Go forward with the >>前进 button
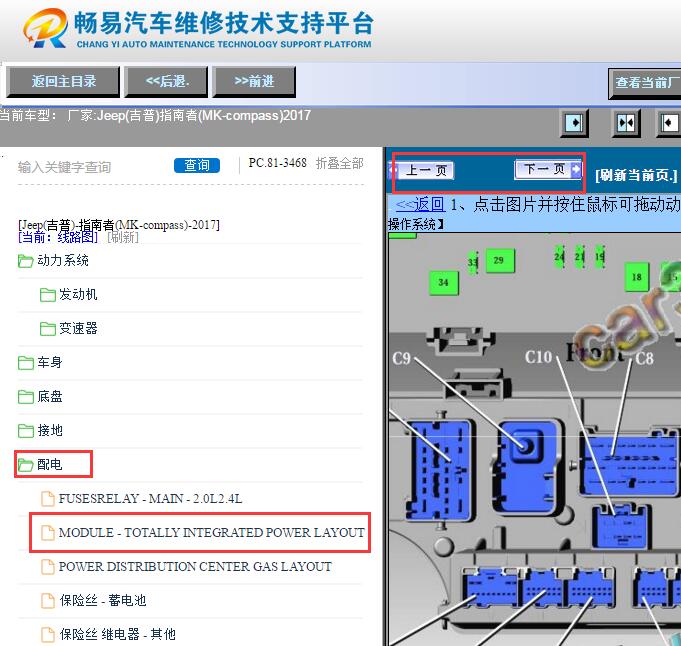This screenshot has width=681, height=646. 254,82
